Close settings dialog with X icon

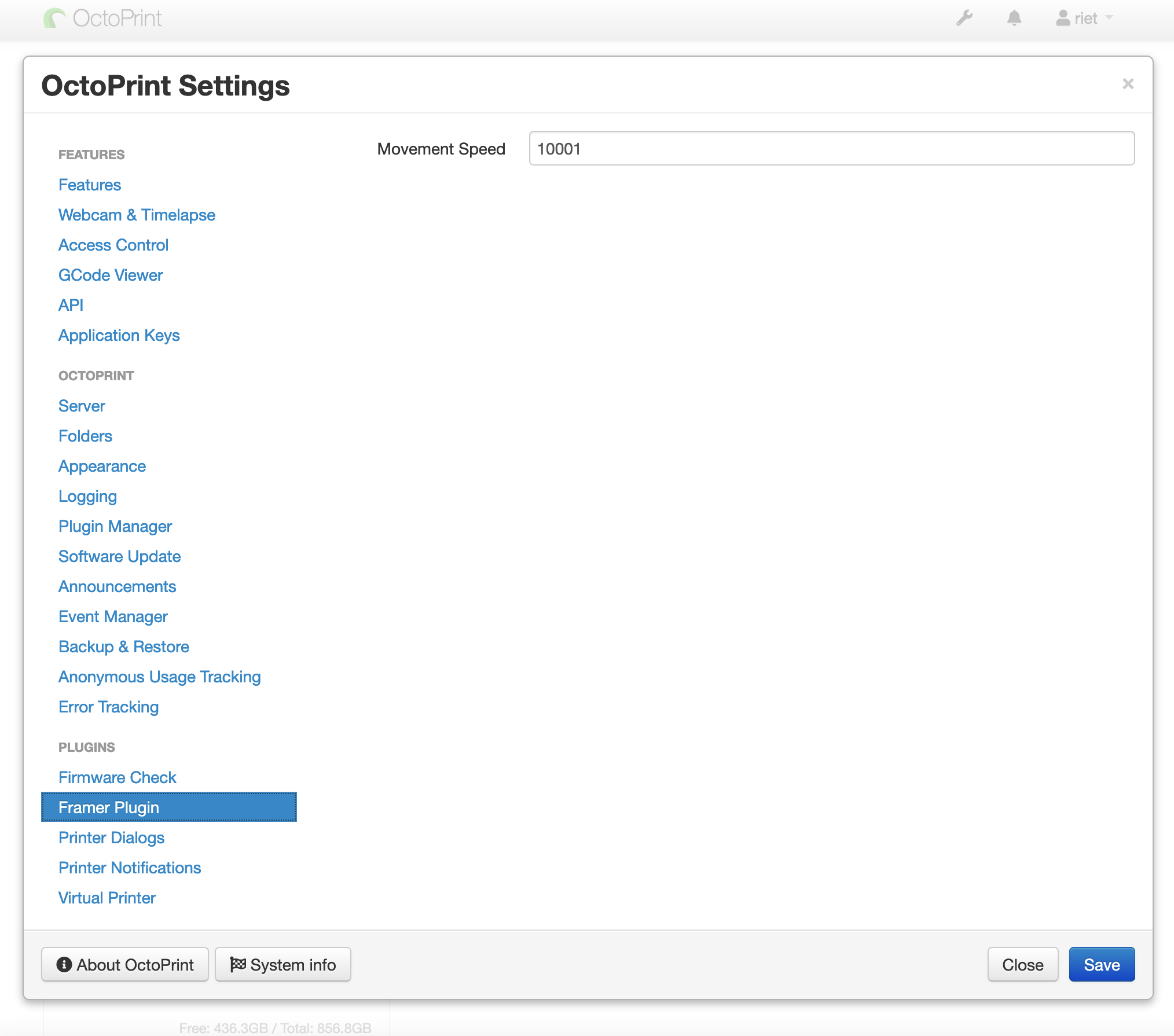point(1128,84)
